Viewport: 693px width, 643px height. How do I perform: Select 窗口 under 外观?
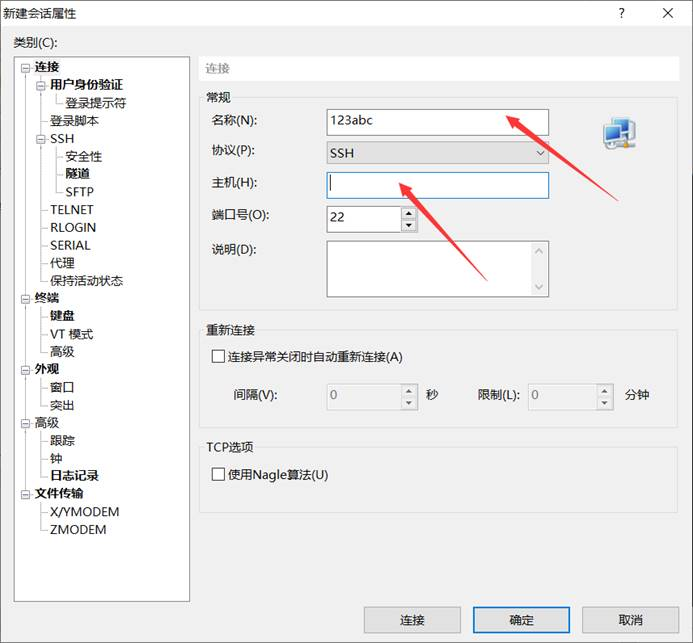(62, 387)
